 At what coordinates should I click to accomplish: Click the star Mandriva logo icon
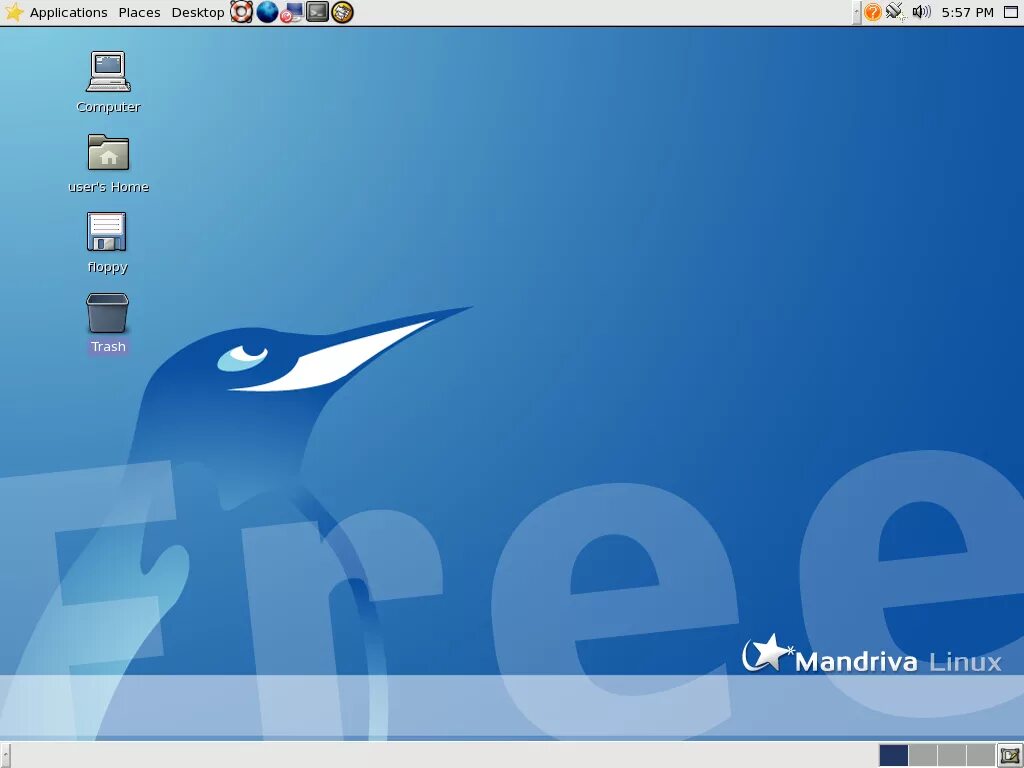click(x=14, y=12)
